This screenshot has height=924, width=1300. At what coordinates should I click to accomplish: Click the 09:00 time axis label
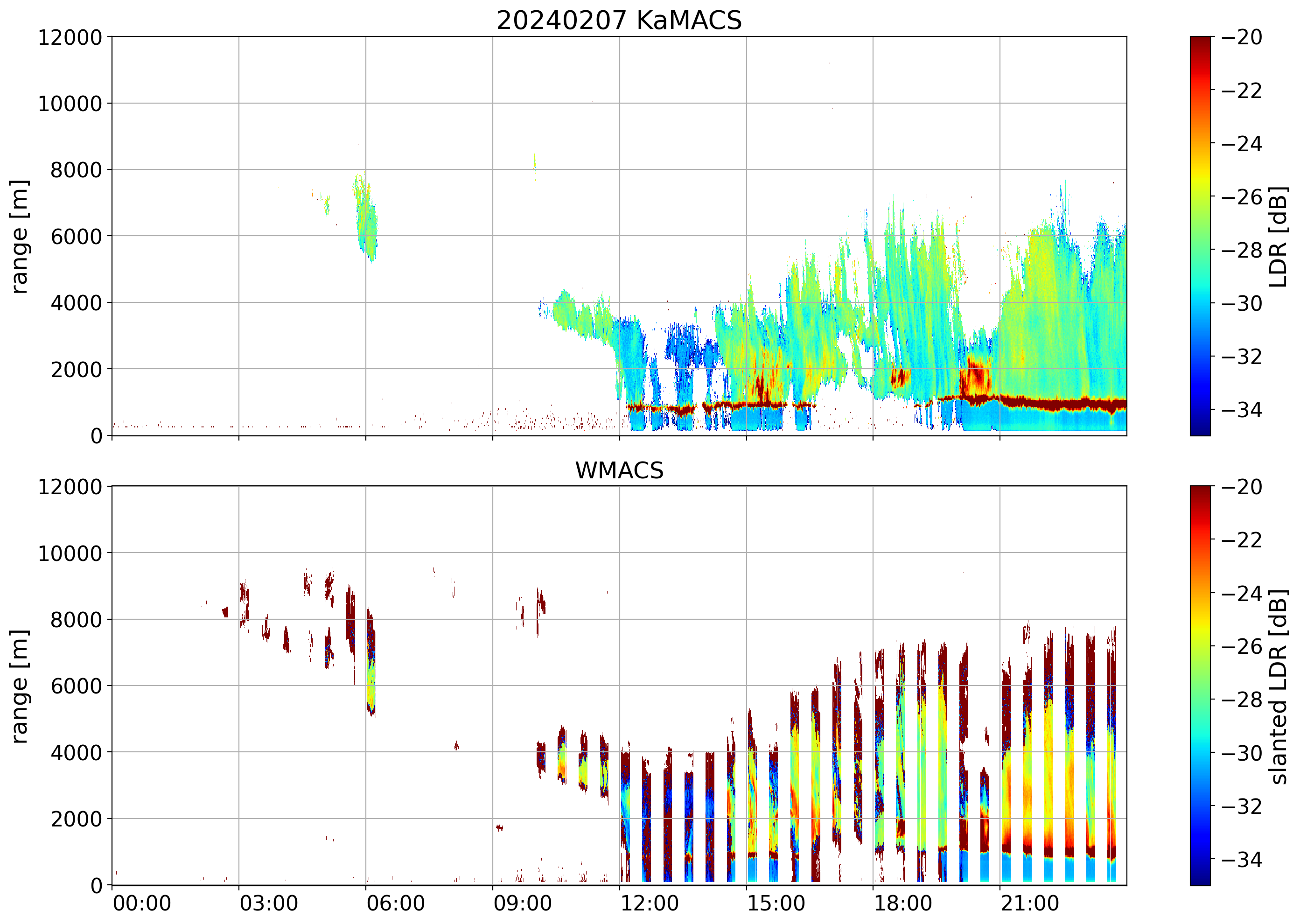click(x=522, y=903)
